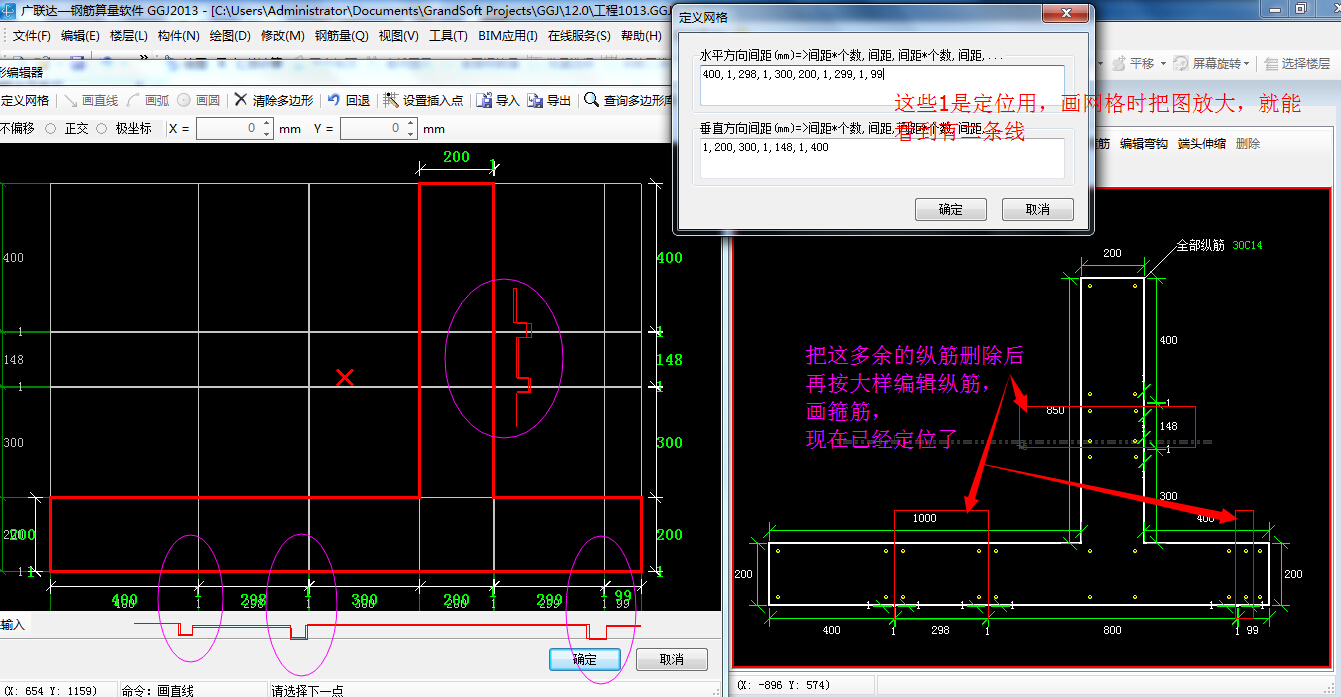1341x697 pixels.
Task: Open the BIM应用(I) menu
Action: (508, 36)
